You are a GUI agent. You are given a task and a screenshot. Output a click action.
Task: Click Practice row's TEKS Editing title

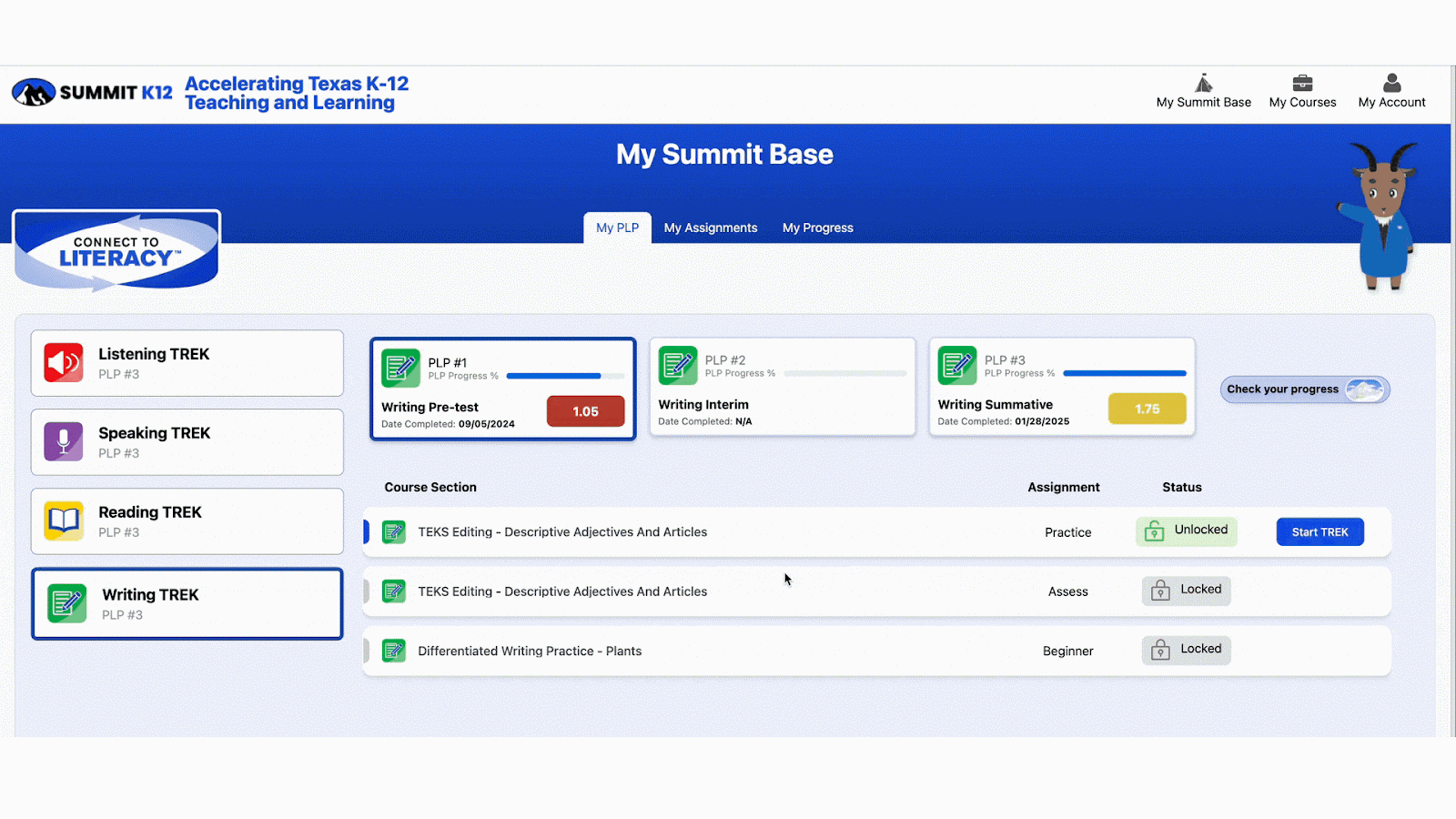[x=562, y=532]
